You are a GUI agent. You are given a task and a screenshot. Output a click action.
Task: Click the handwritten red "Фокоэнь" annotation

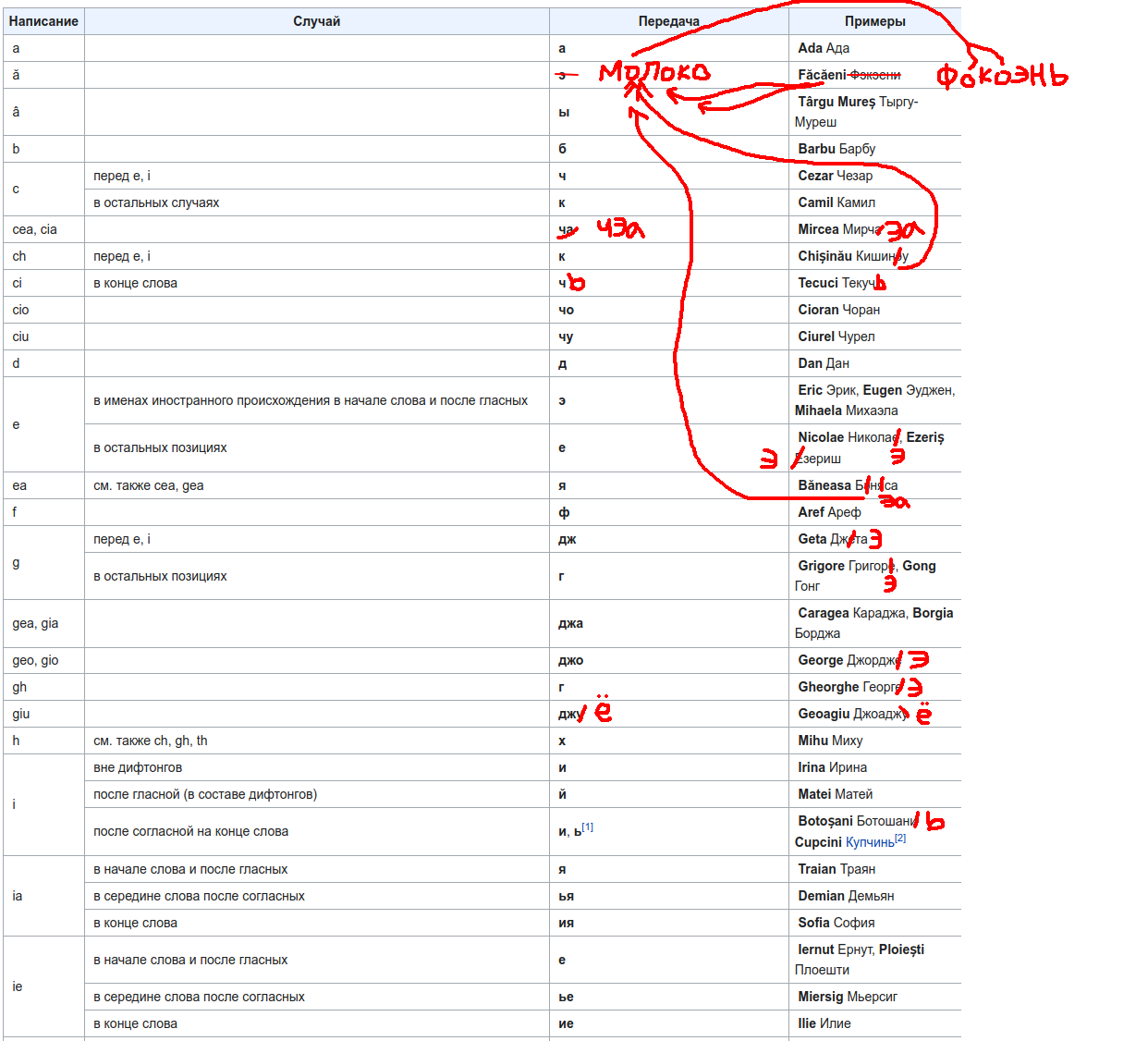pos(1002,77)
